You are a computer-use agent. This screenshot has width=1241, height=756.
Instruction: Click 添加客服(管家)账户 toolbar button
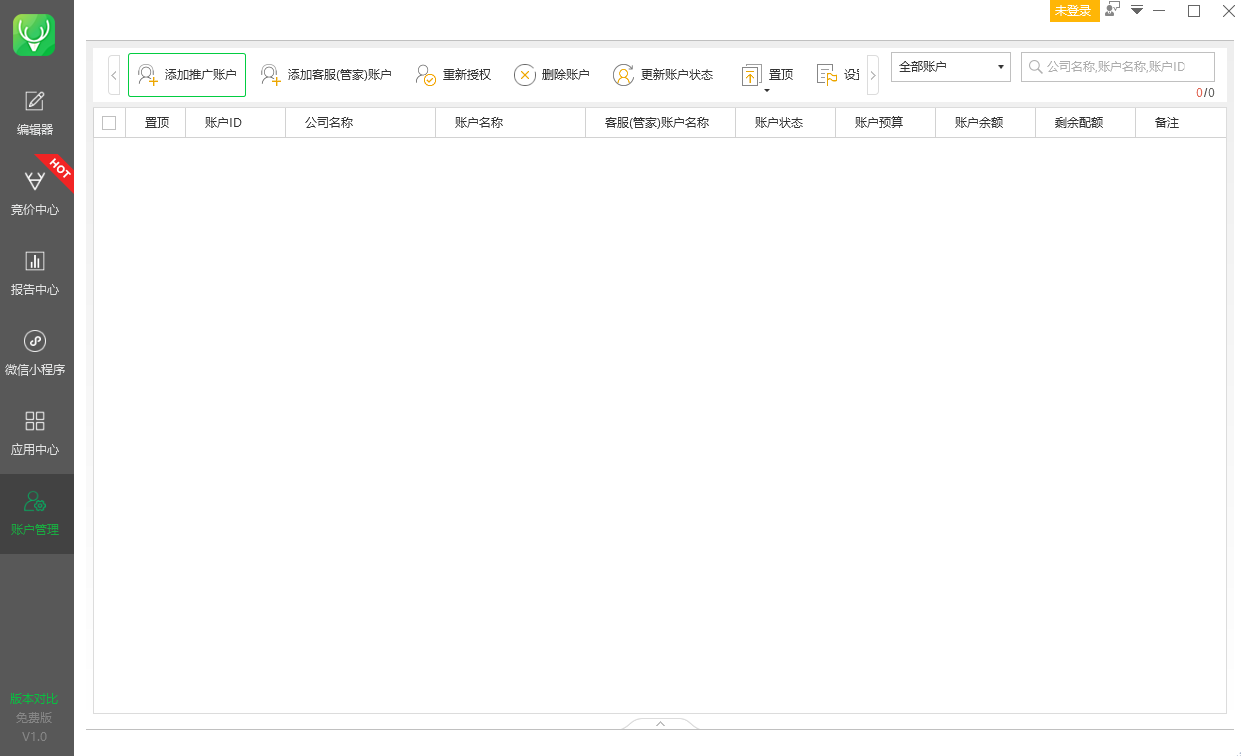pyautogui.click(x=326, y=75)
